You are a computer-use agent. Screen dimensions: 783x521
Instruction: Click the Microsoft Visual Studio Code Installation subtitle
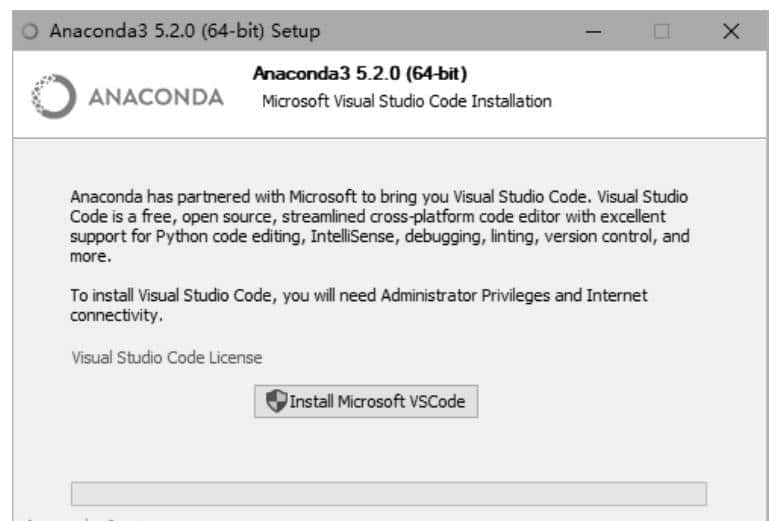pos(406,101)
